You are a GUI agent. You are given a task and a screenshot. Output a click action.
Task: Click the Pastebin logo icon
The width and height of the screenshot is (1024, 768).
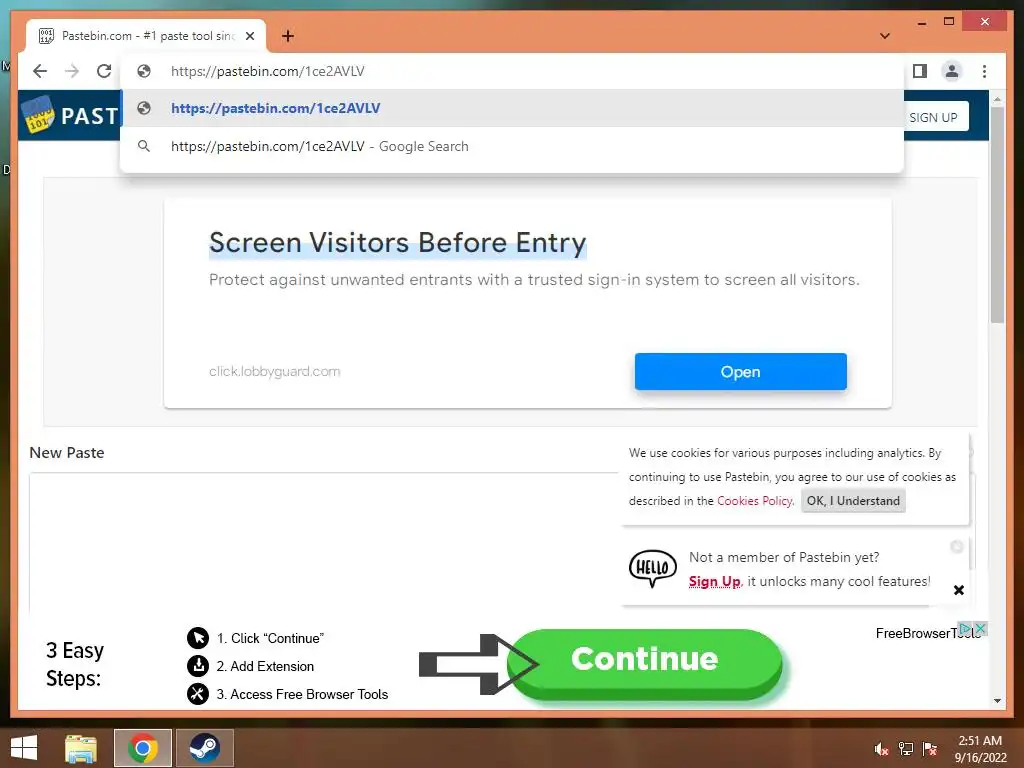(x=38, y=115)
